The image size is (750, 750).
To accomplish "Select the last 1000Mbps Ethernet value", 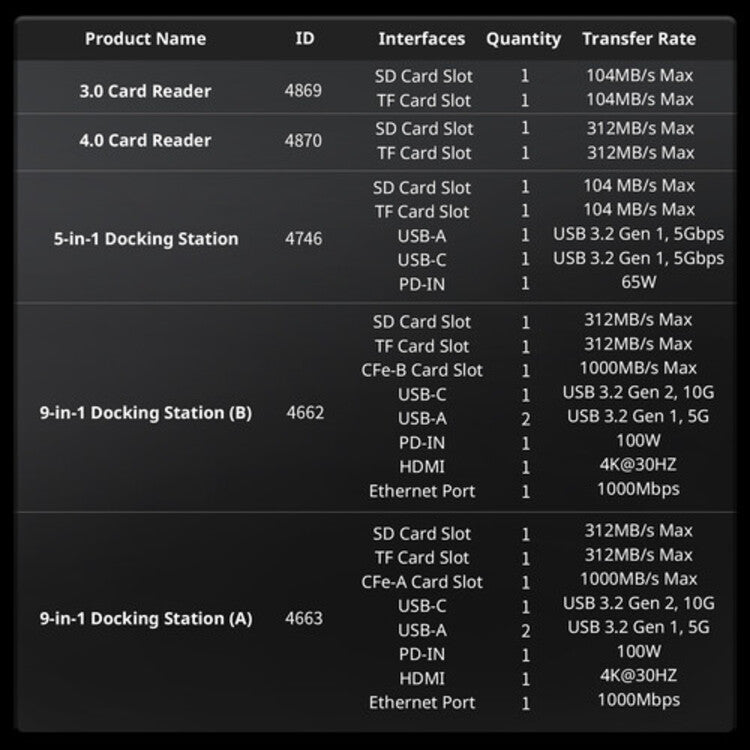I will pos(639,700).
